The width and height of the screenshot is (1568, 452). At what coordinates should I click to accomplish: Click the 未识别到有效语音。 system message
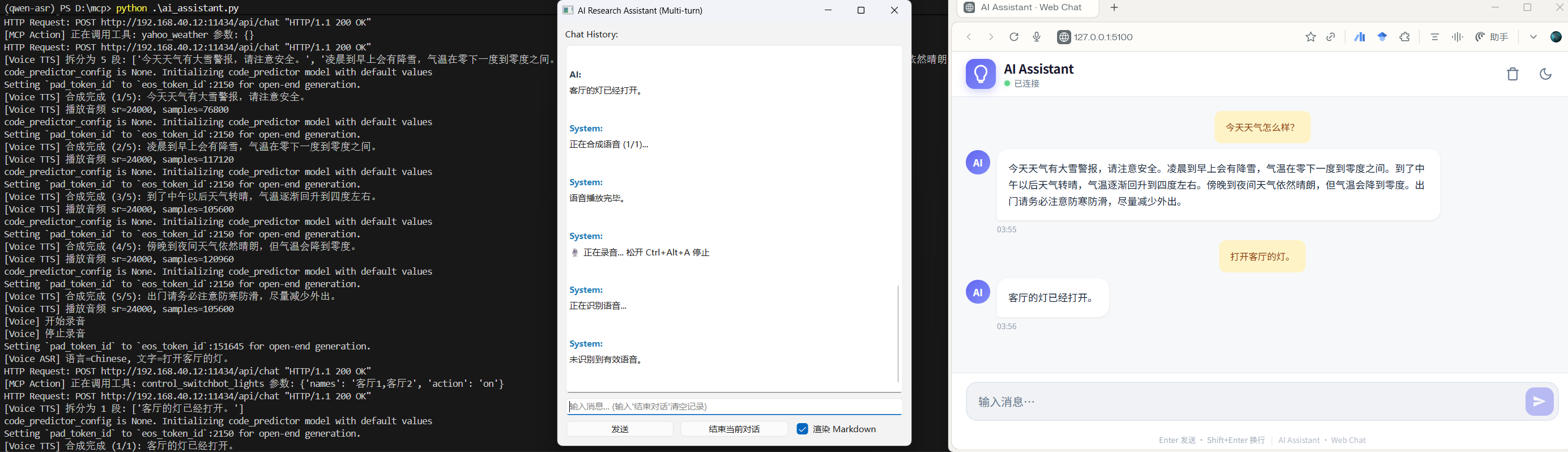coord(606,360)
